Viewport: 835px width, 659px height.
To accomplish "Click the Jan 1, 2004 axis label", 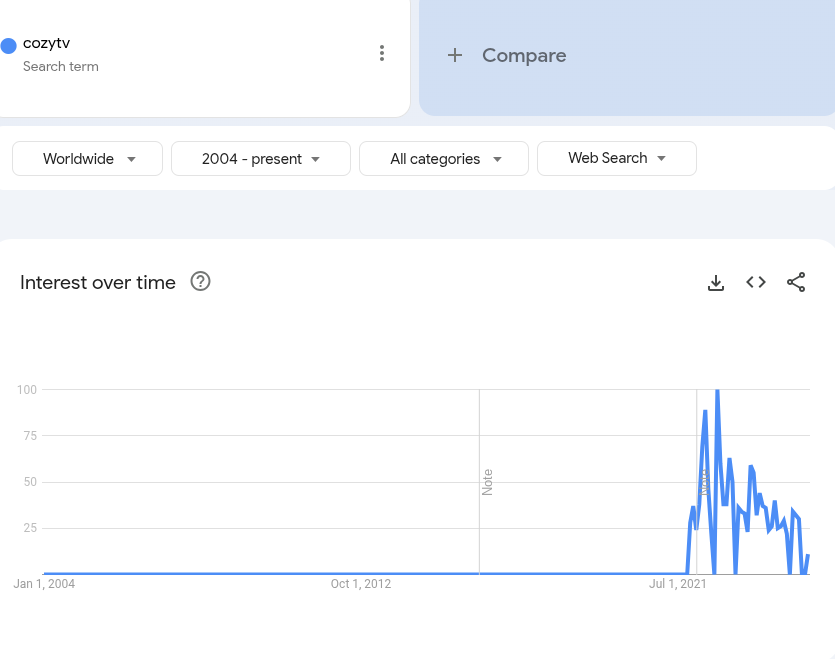I will [x=44, y=584].
